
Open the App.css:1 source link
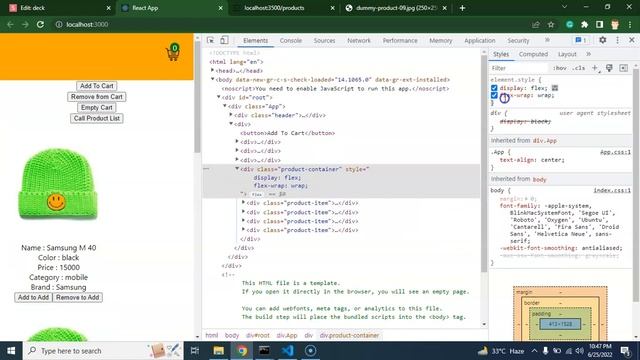[615, 152]
